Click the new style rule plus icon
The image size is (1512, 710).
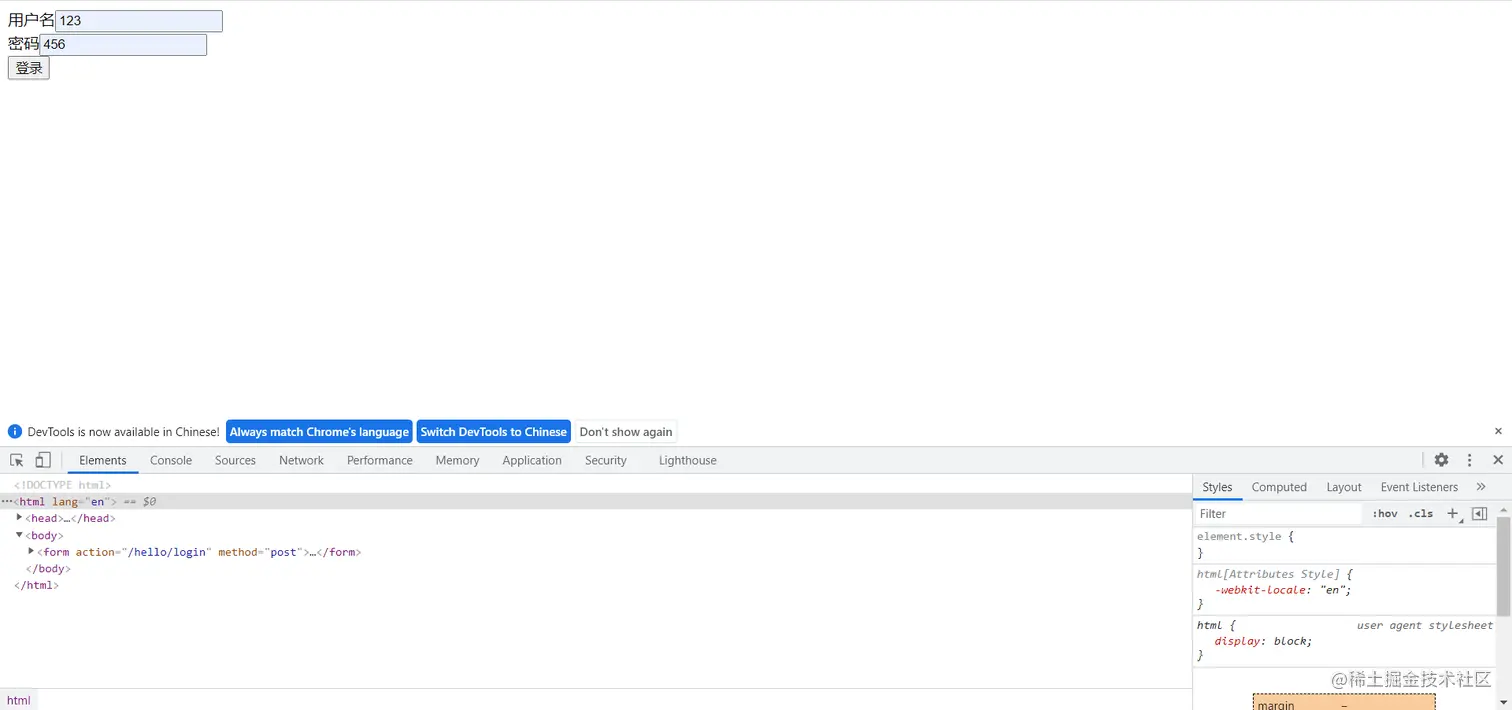[x=1453, y=513]
